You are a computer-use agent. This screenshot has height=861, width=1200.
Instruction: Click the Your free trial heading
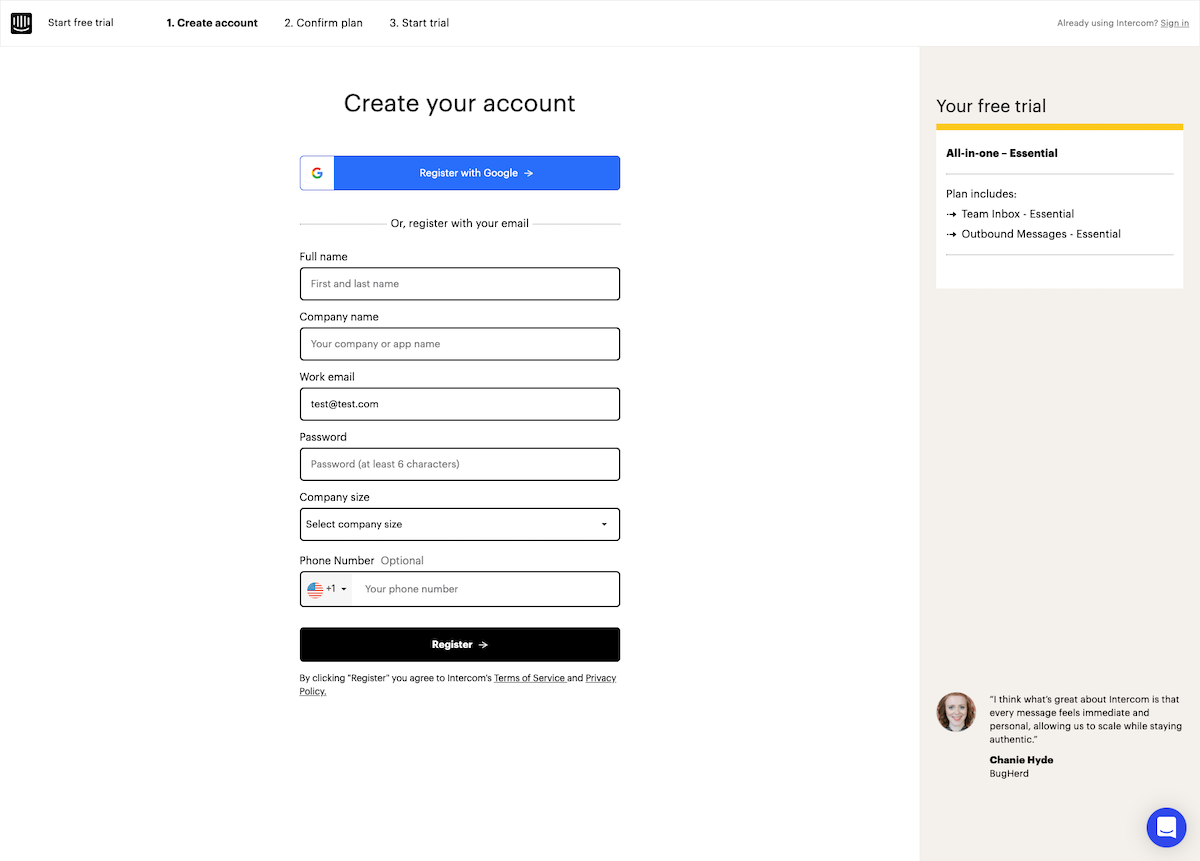point(991,106)
